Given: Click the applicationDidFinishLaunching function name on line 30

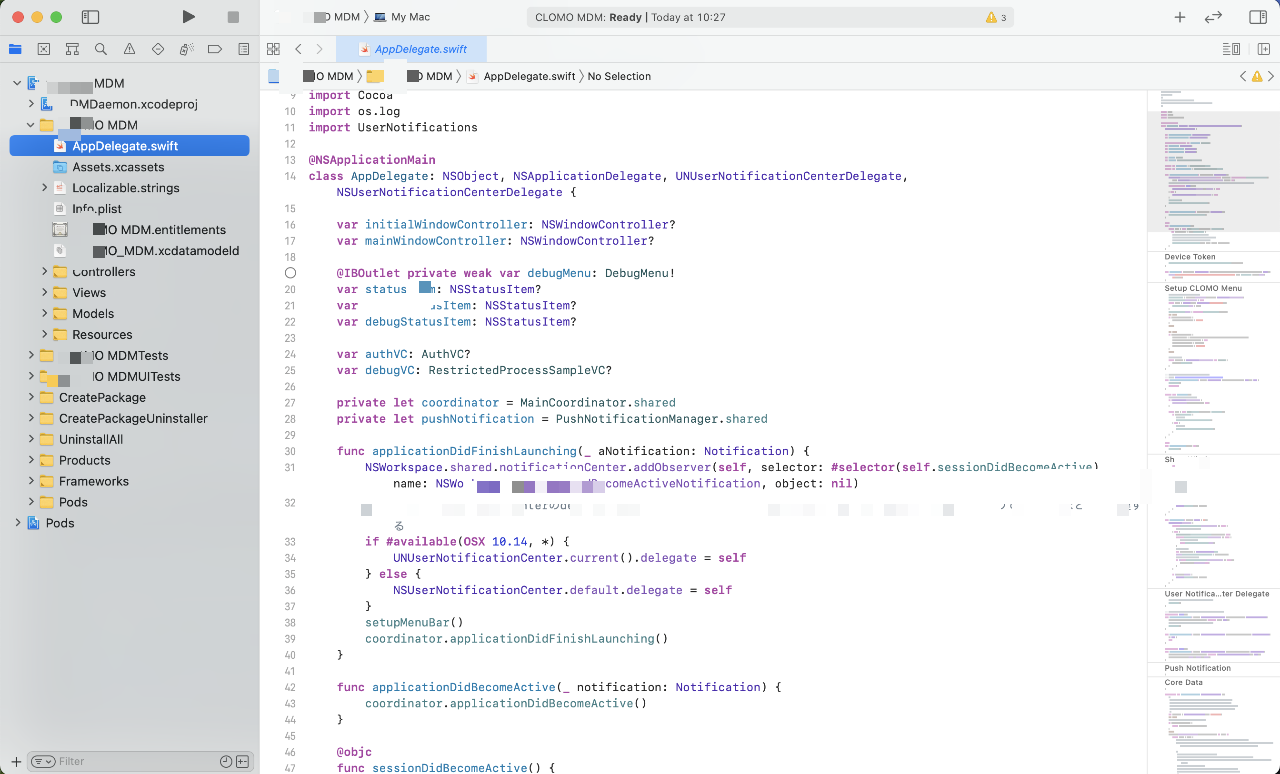Looking at the screenshot, I should [x=474, y=451].
